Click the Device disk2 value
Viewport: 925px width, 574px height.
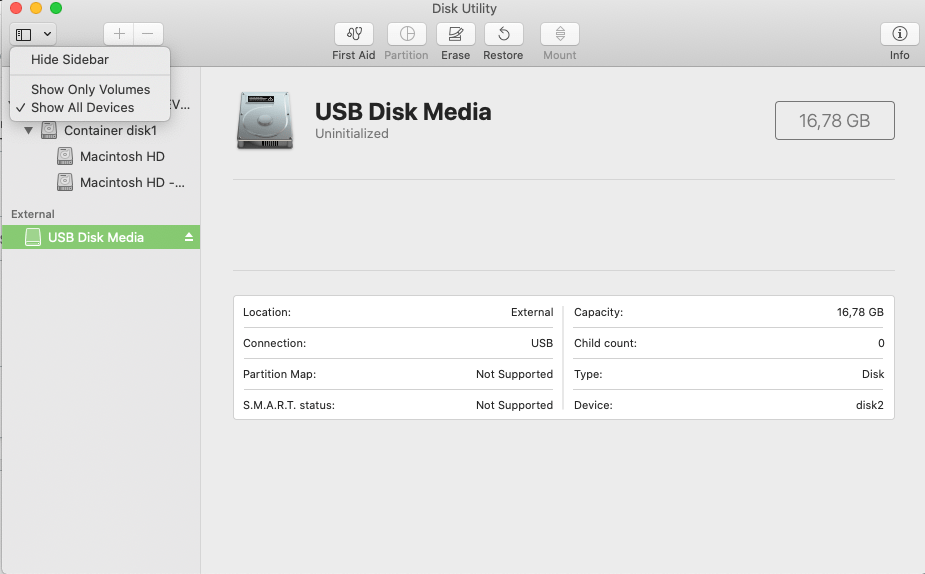[x=870, y=405]
